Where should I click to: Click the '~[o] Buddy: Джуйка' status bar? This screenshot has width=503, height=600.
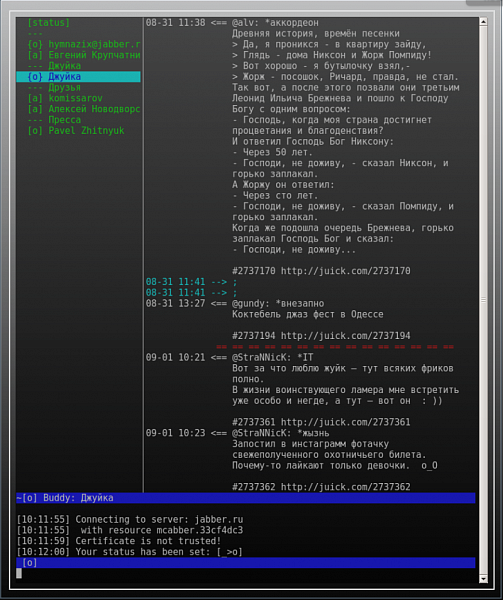[x=246, y=498]
